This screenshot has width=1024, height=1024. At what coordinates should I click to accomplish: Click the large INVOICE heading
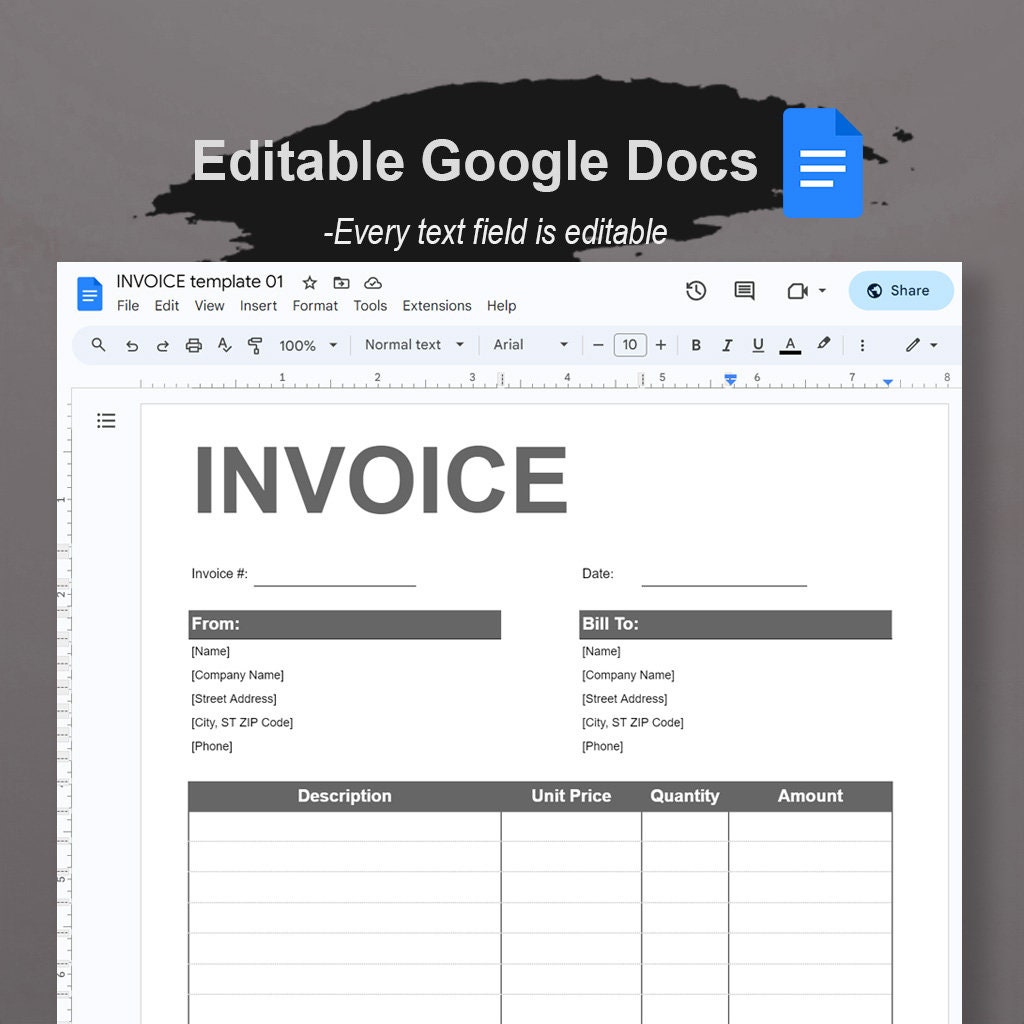click(380, 479)
